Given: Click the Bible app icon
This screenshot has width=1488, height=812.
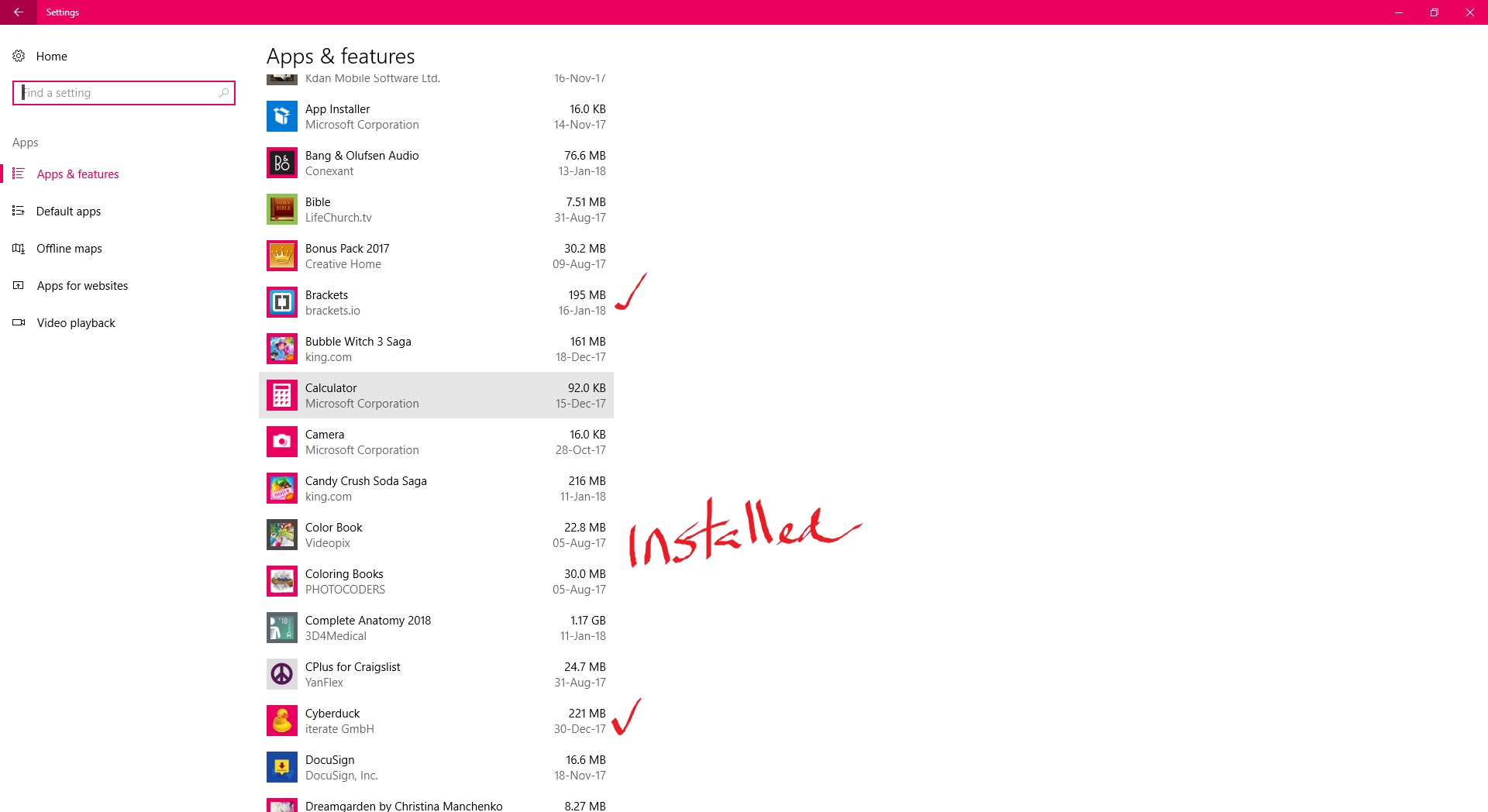Looking at the screenshot, I should 282,209.
